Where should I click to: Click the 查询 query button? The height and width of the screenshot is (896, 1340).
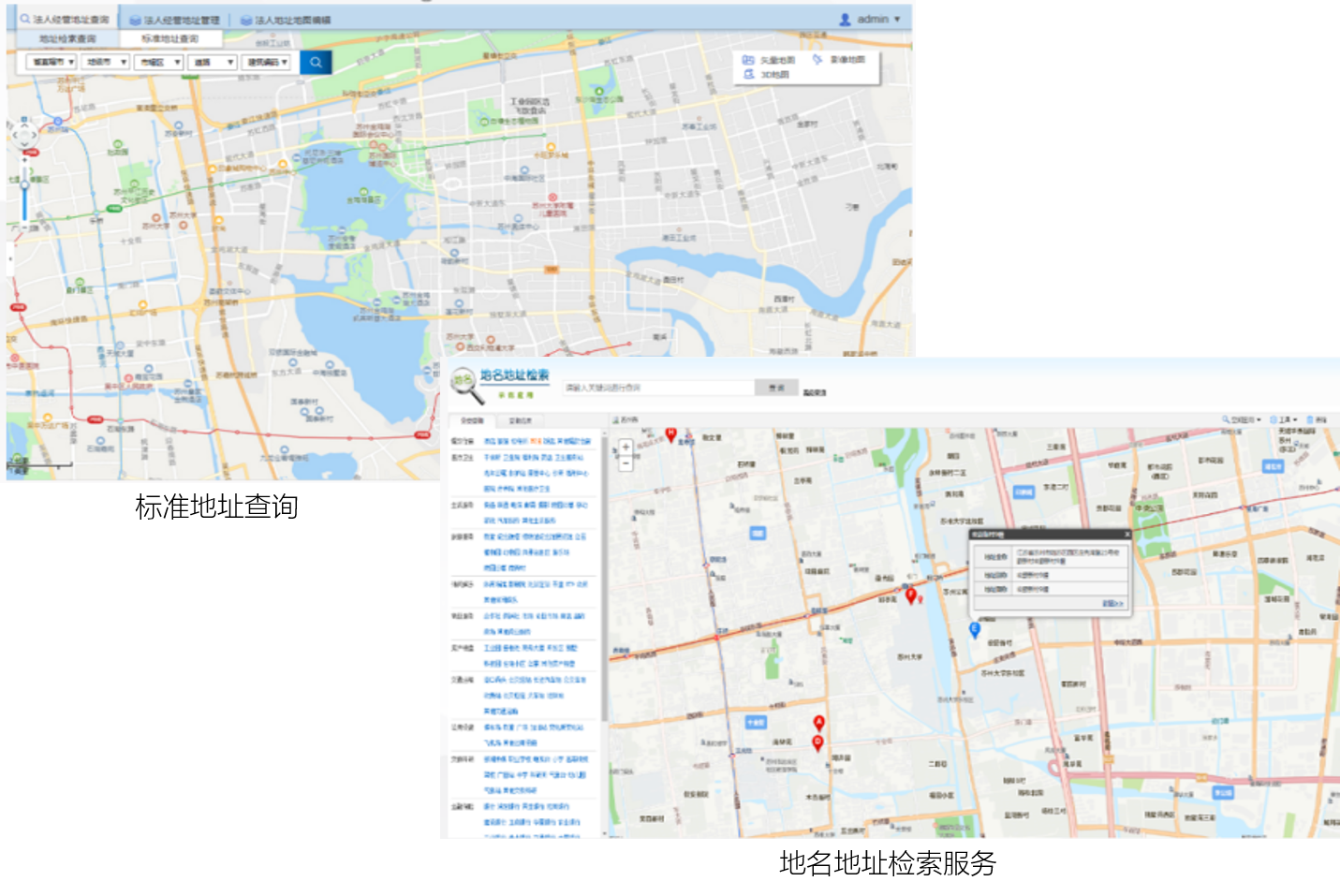(x=776, y=388)
